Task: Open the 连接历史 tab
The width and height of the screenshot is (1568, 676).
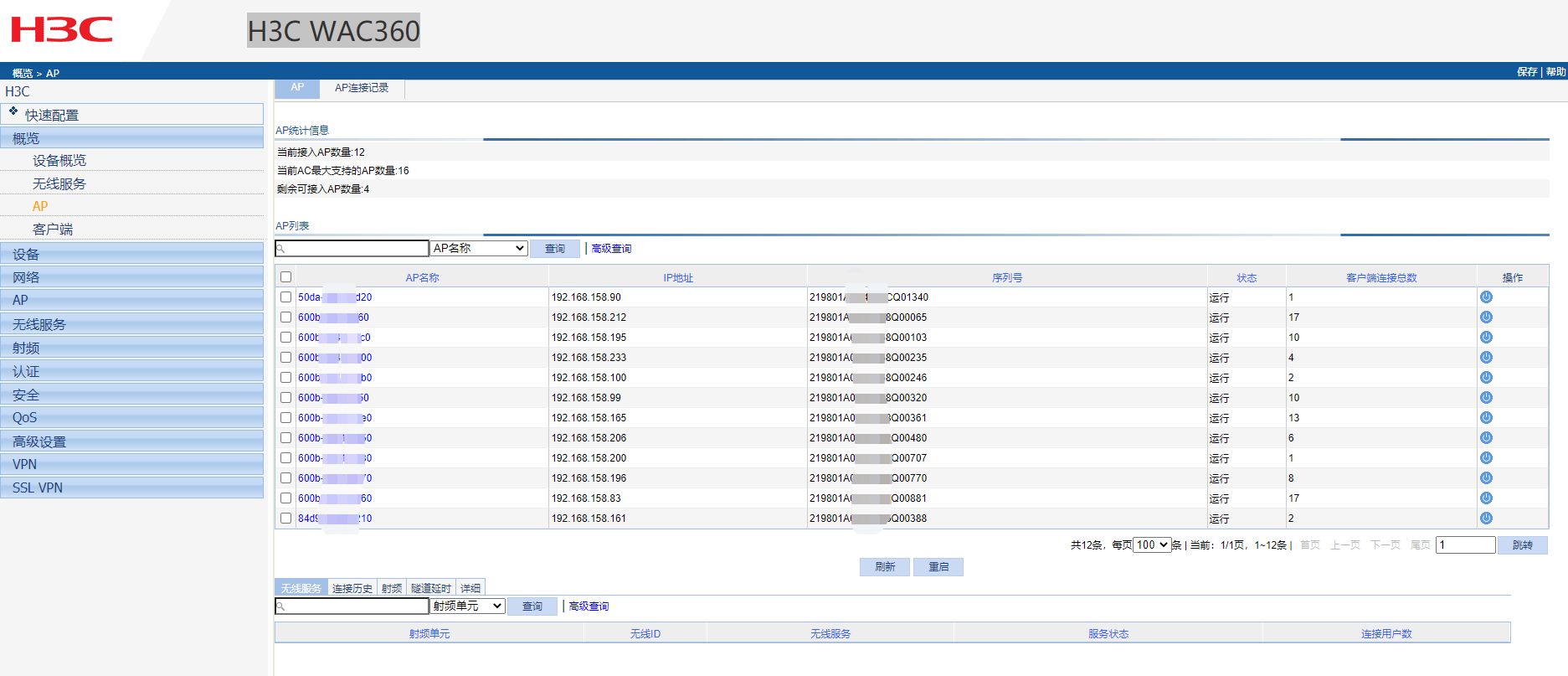Action: click(352, 588)
